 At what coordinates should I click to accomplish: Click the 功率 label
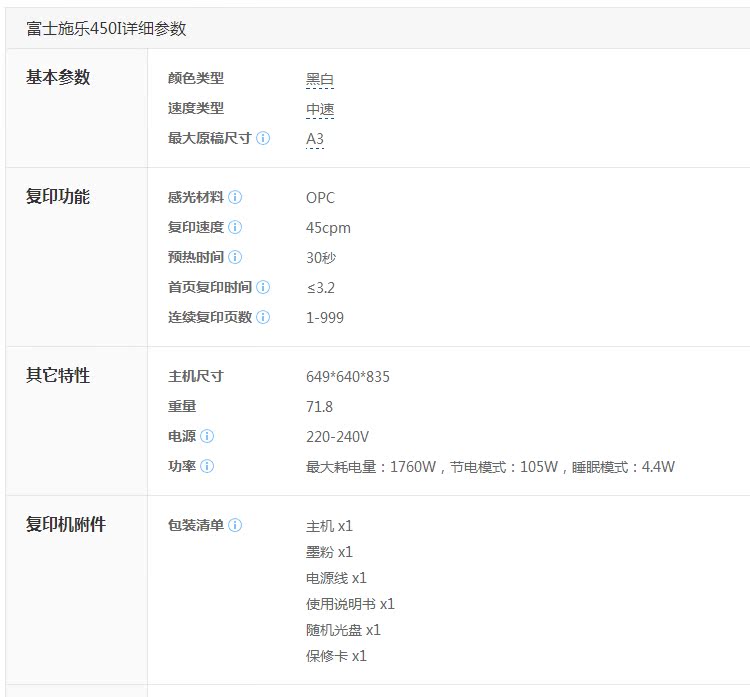click(x=182, y=466)
